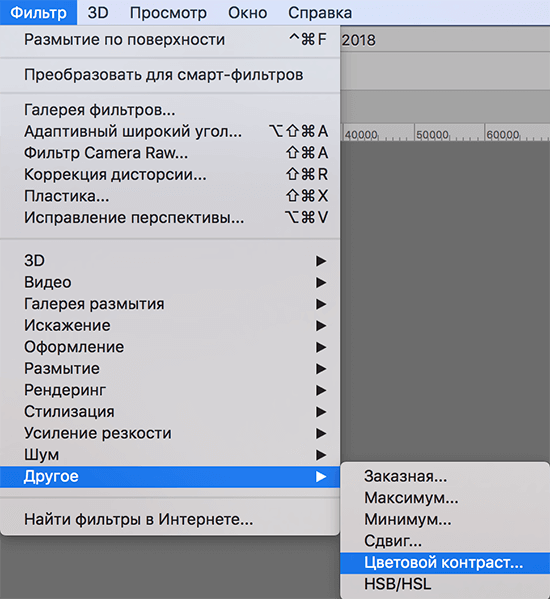Expand the Видео submenu
Screen dimensions: 550x599
pyautogui.click(x=170, y=282)
